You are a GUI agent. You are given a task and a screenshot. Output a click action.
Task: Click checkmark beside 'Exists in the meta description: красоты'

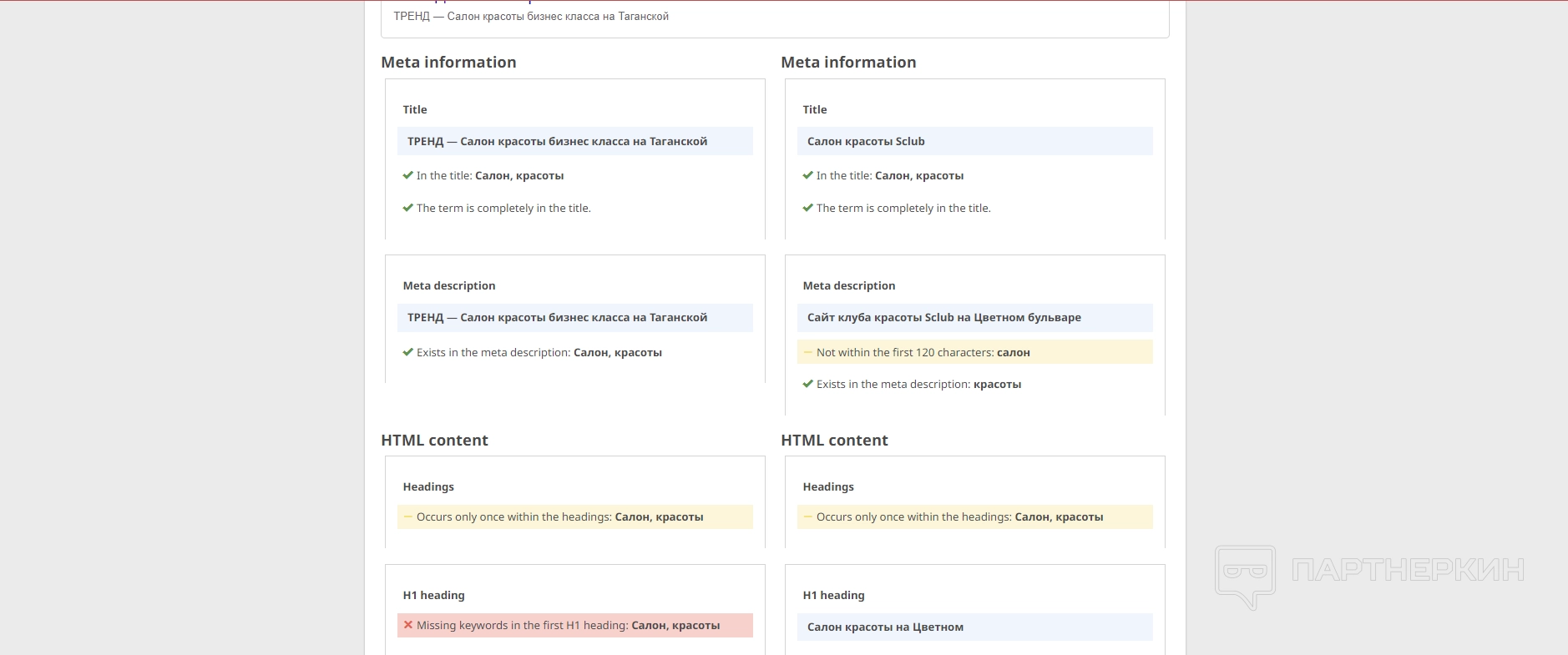pyautogui.click(x=807, y=384)
